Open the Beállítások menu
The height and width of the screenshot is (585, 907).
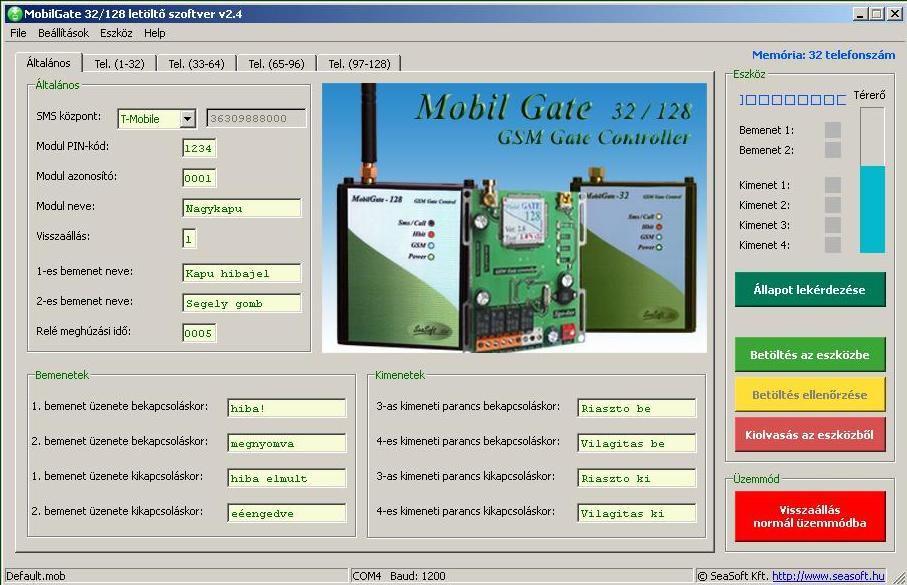point(63,33)
